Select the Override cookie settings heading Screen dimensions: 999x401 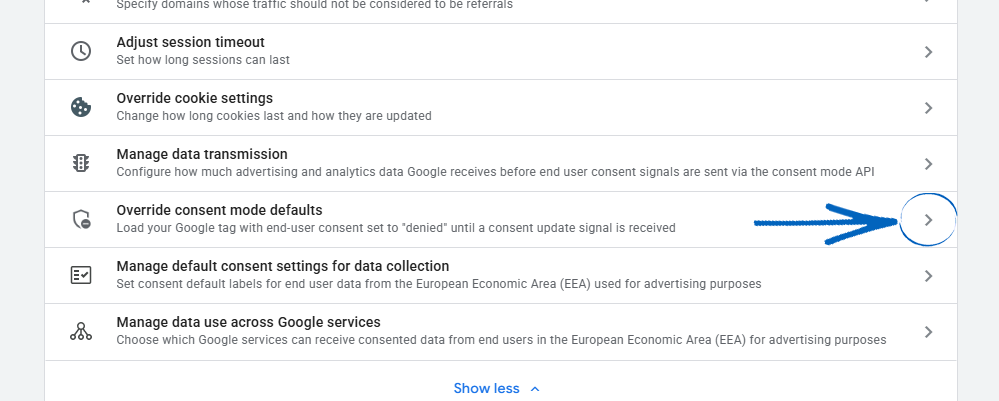pos(194,98)
